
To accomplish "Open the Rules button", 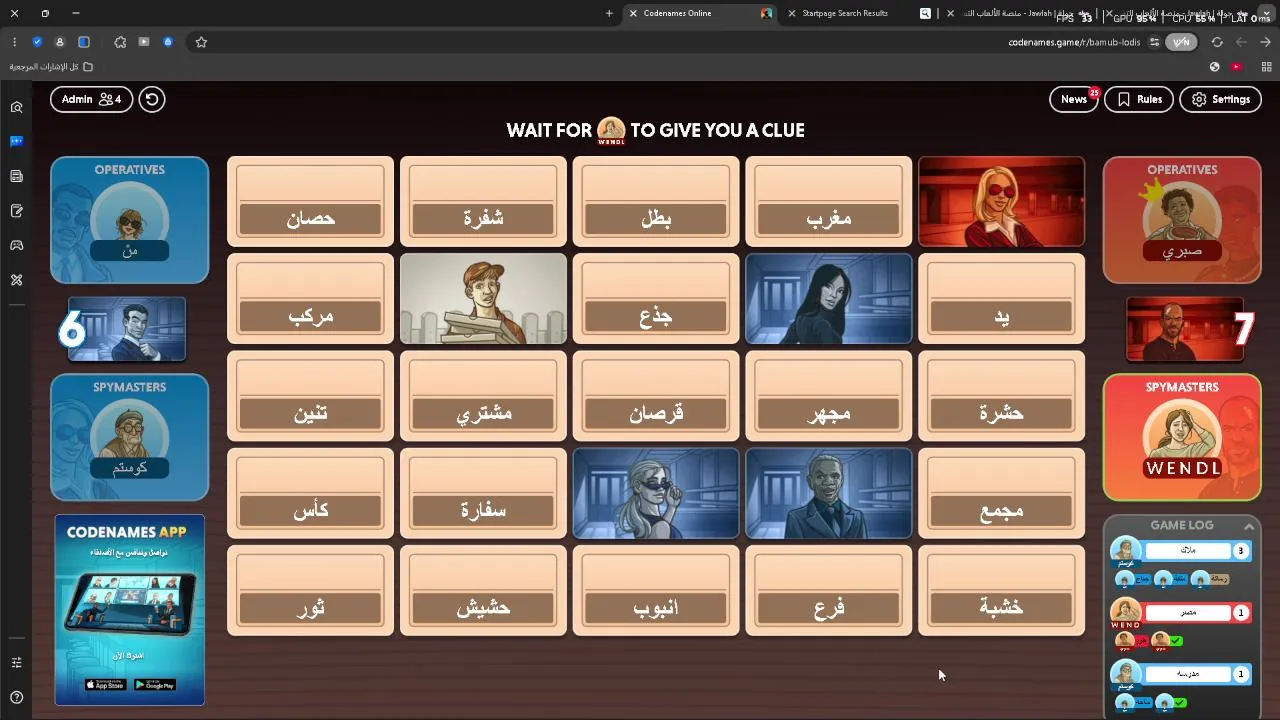I will 1139,99.
